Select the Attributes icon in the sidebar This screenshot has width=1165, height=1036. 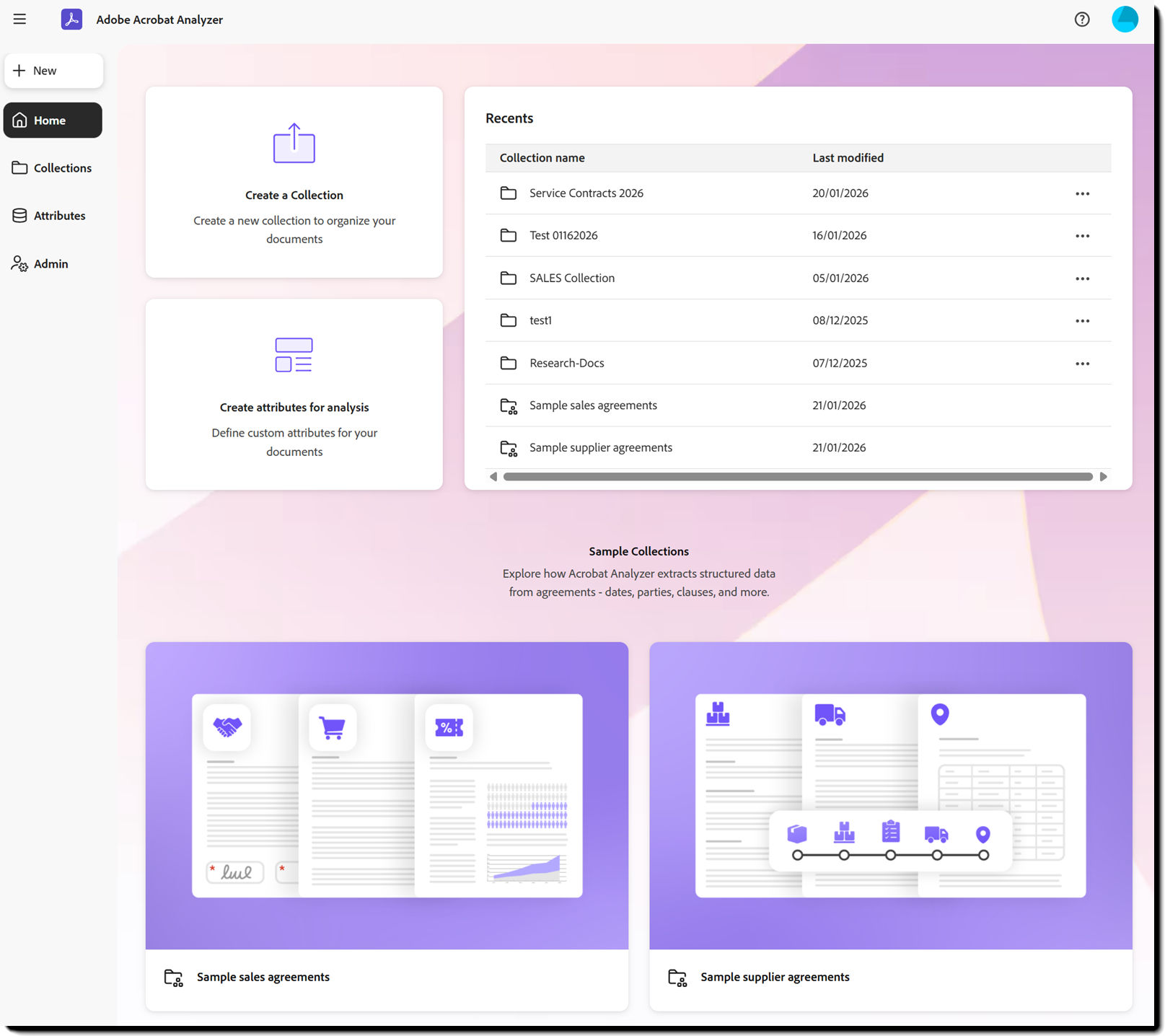tap(19, 215)
